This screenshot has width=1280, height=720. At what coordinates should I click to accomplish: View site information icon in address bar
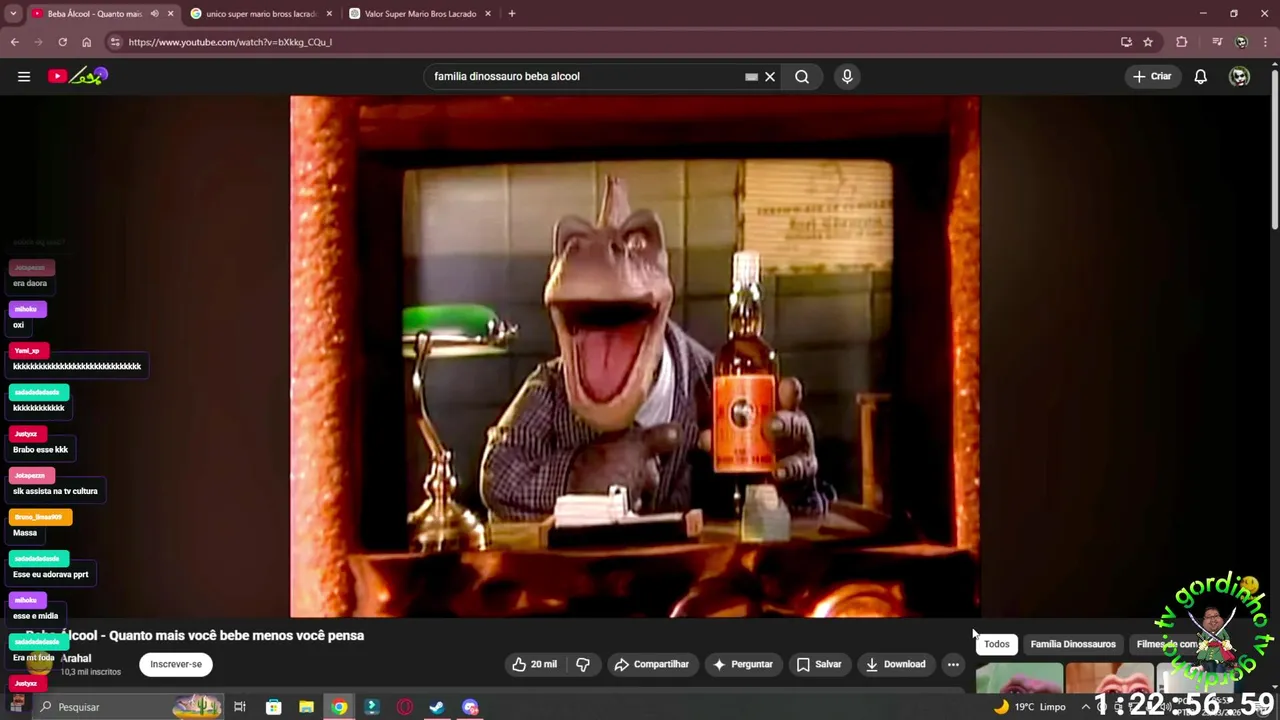[x=116, y=42]
